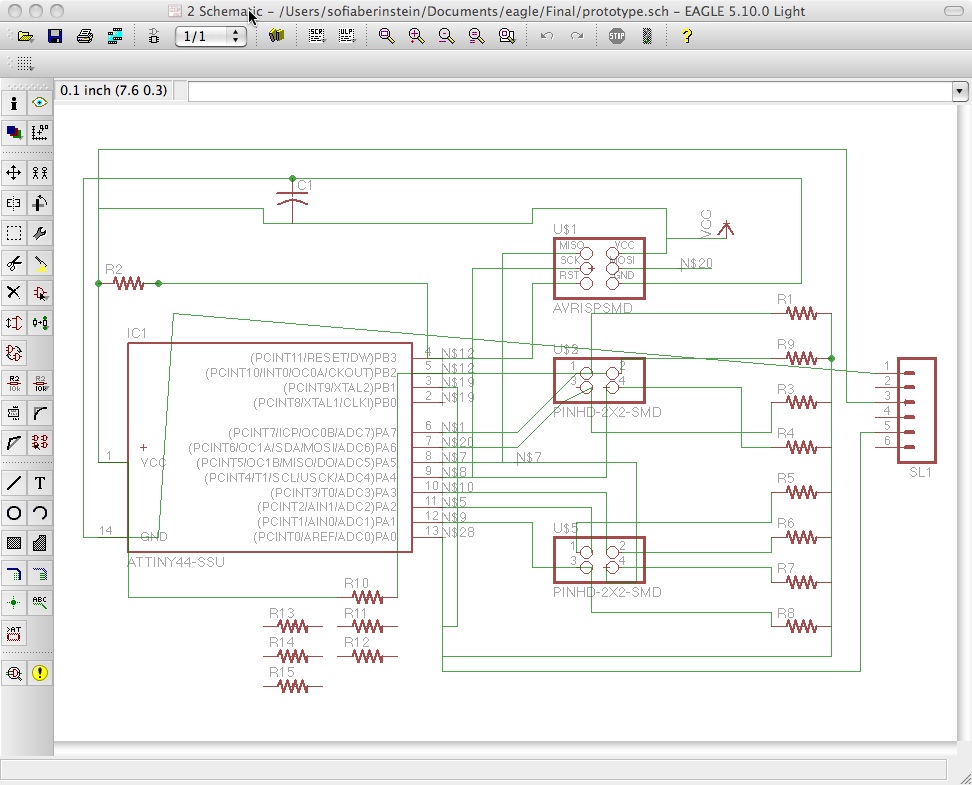
Task: Select the Smash tool
Action: 14,412
